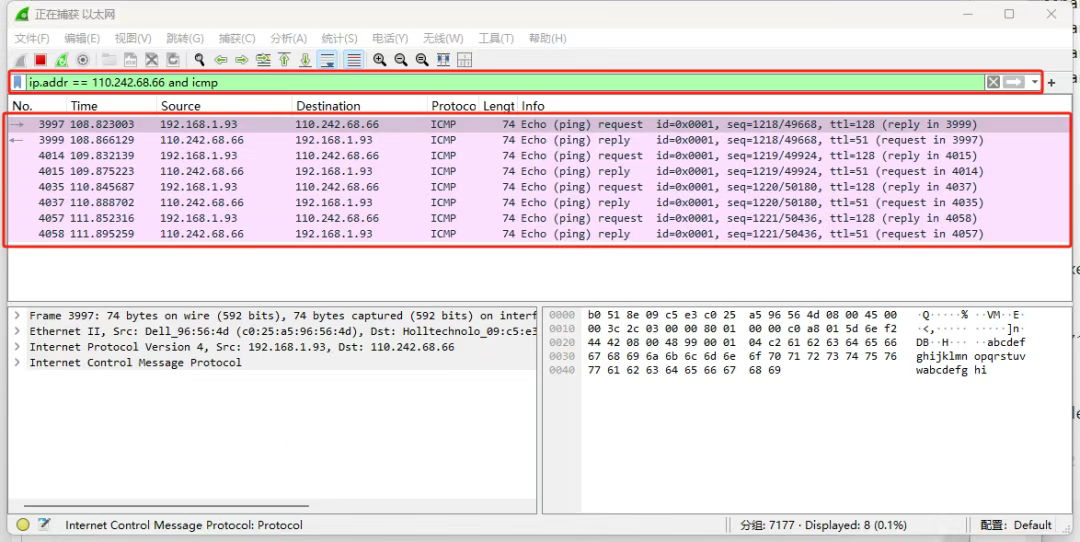Image resolution: width=1080 pixels, height=542 pixels.
Task: Expand Internet Control Message Protocol details
Action: tap(17, 363)
